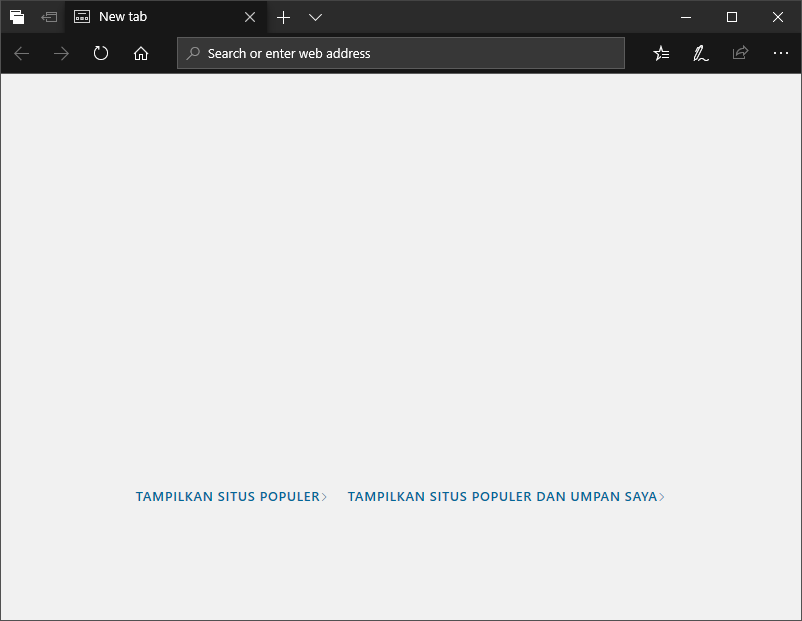This screenshot has width=802, height=621.
Task: Add notes with the pen icon
Action: [x=700, y=53]
